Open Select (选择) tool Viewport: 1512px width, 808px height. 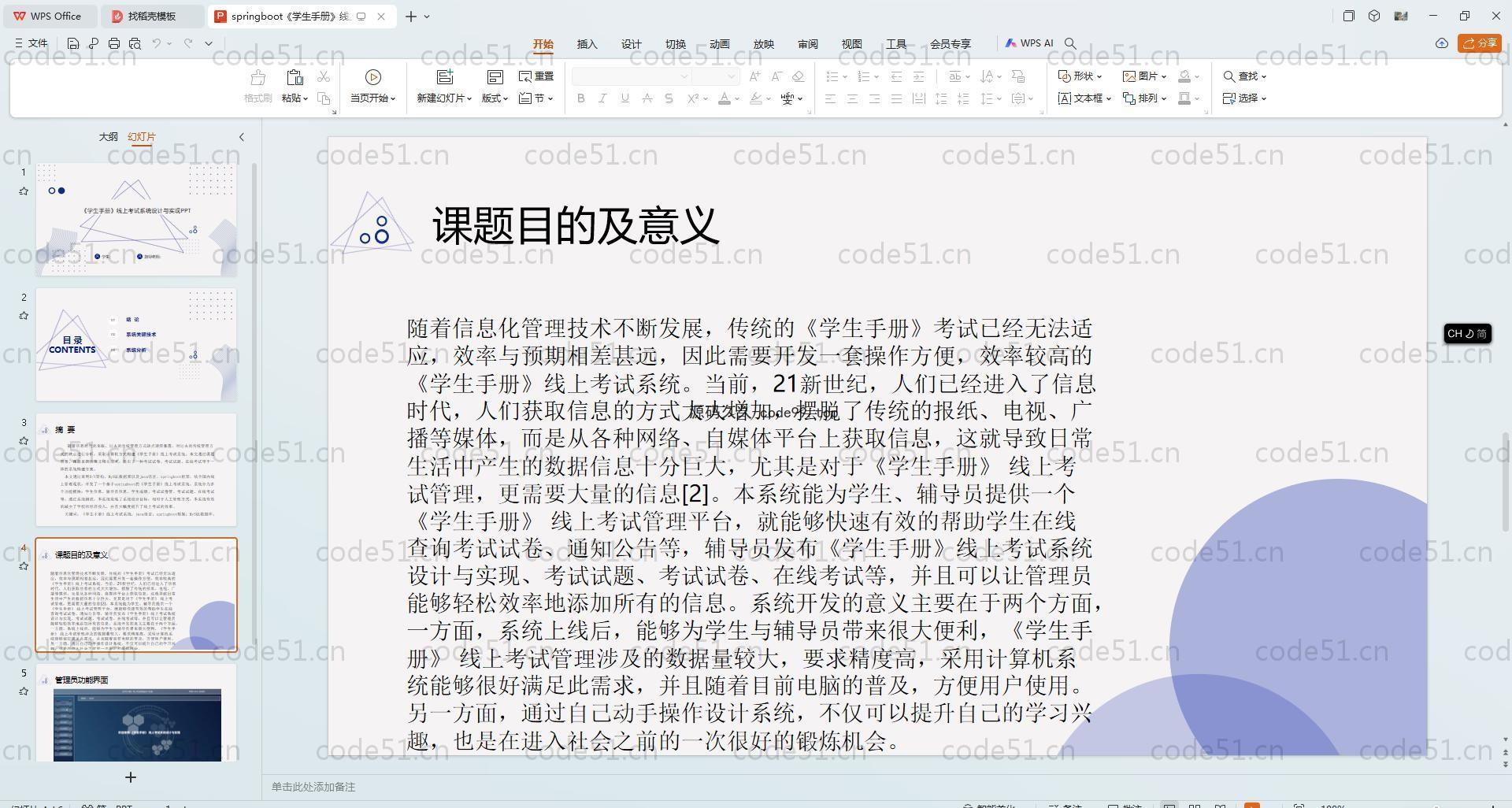pyautogui.click(x=1245, y=98)
